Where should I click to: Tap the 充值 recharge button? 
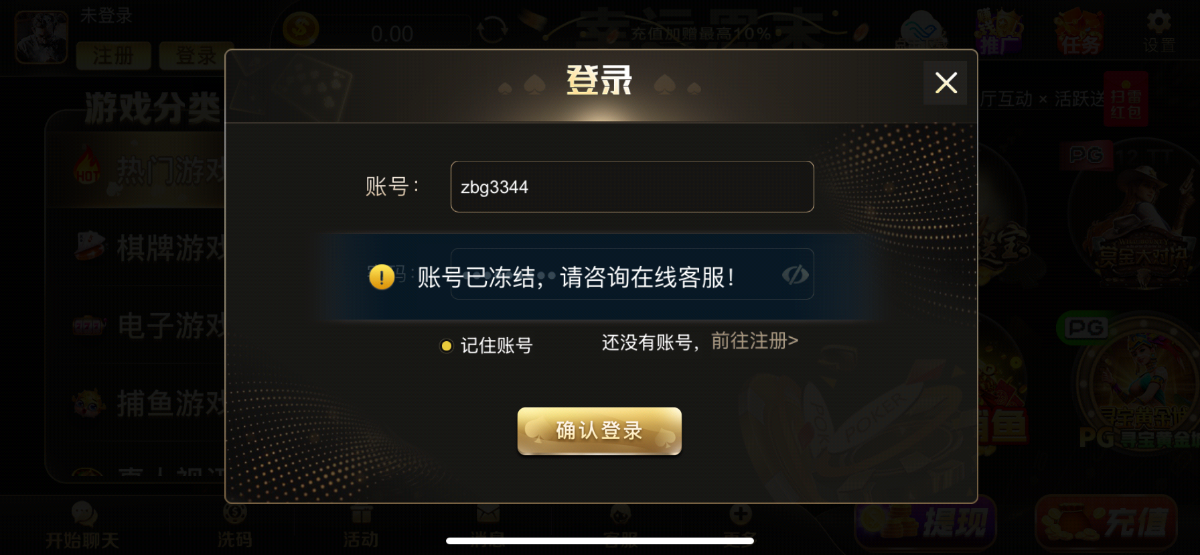point(1106,521)
